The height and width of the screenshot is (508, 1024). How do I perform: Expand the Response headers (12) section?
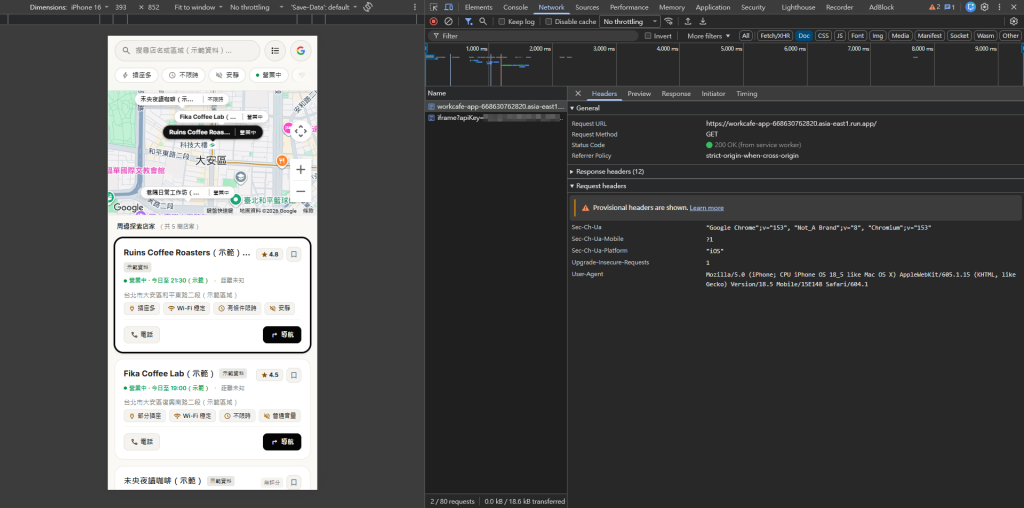607,172
